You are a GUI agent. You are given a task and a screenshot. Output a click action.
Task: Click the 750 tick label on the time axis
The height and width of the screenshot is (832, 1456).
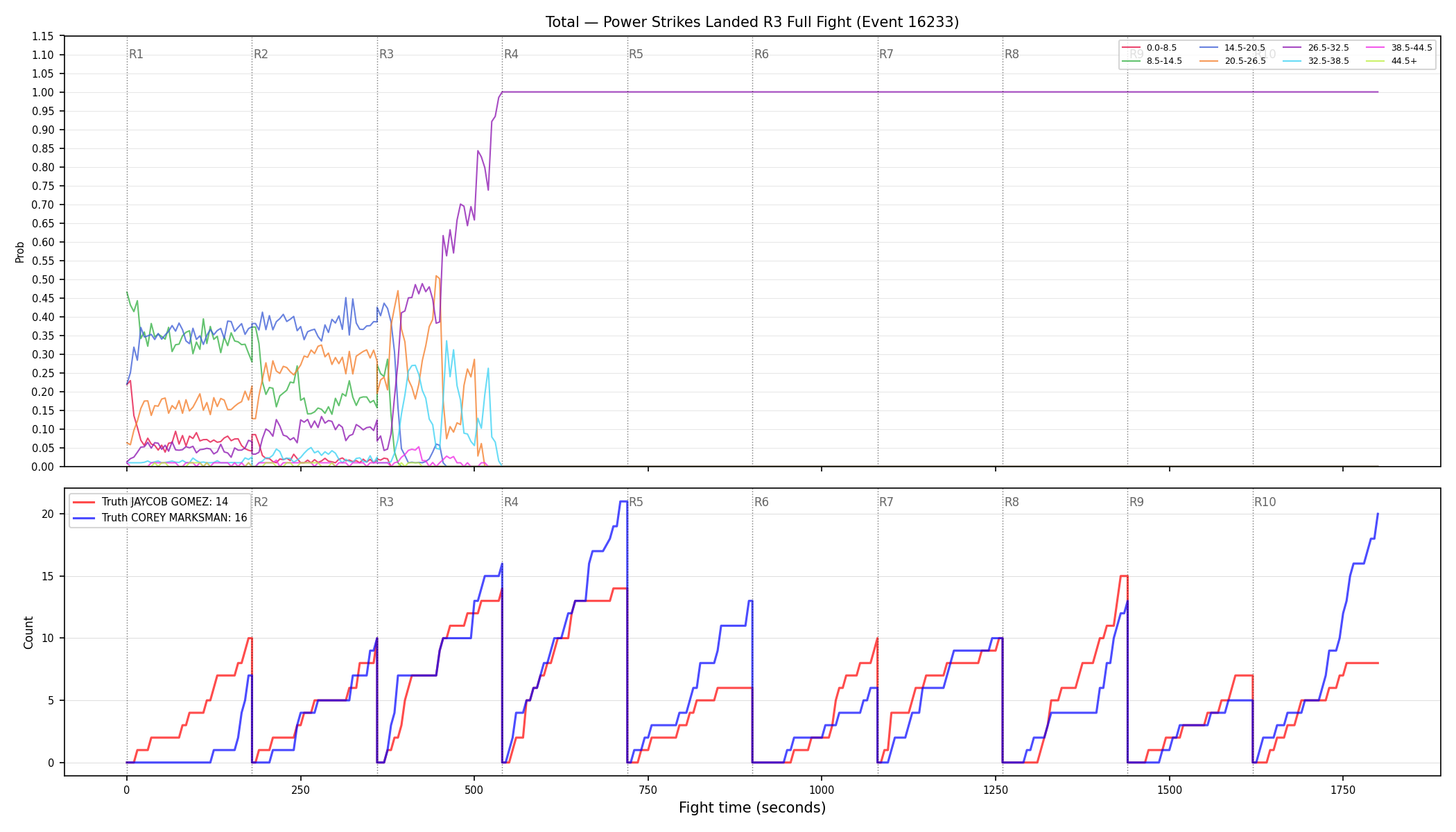[x=648, y=790]
